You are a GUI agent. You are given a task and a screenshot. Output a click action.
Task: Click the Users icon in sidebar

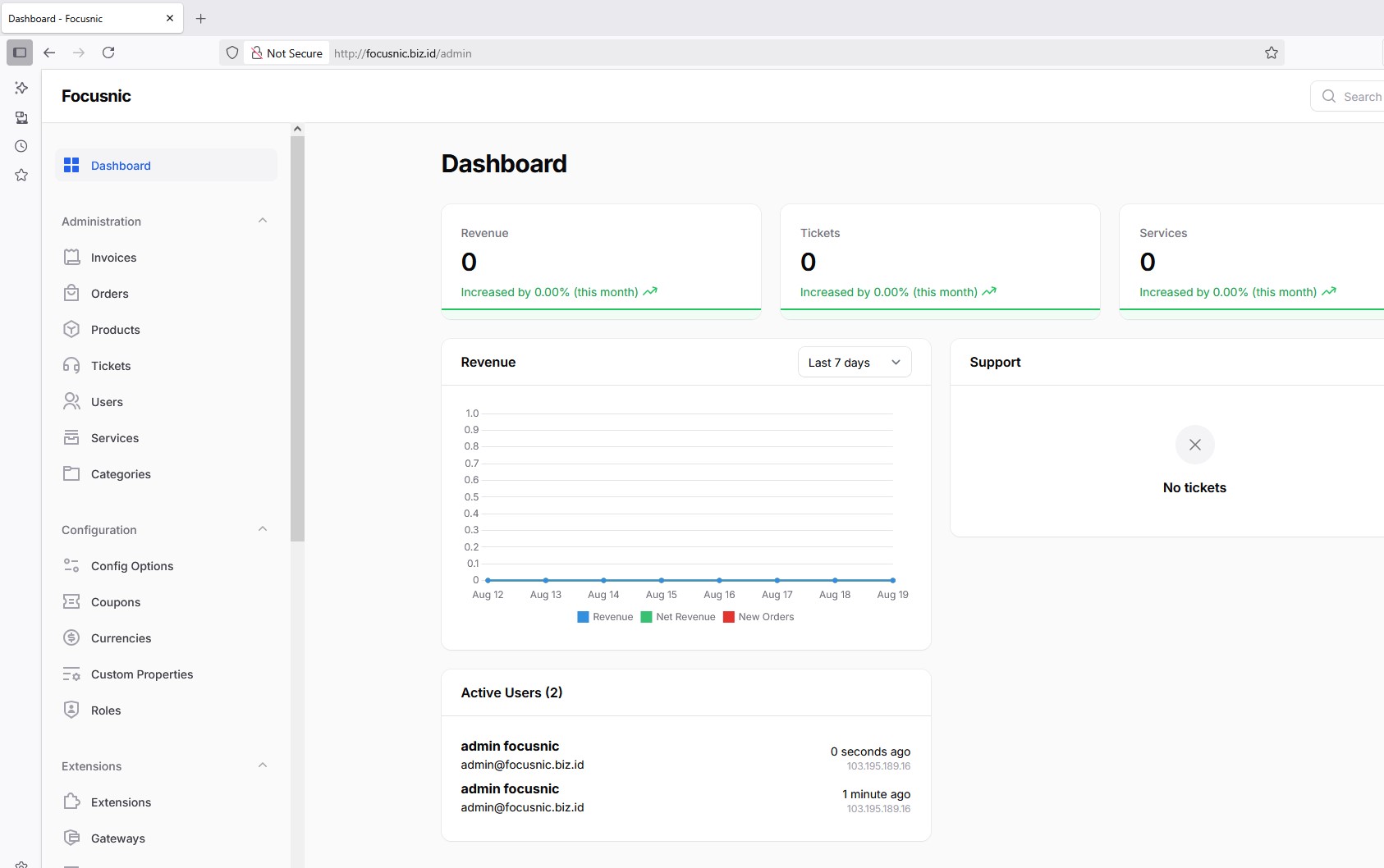click(x=71, y=401)
